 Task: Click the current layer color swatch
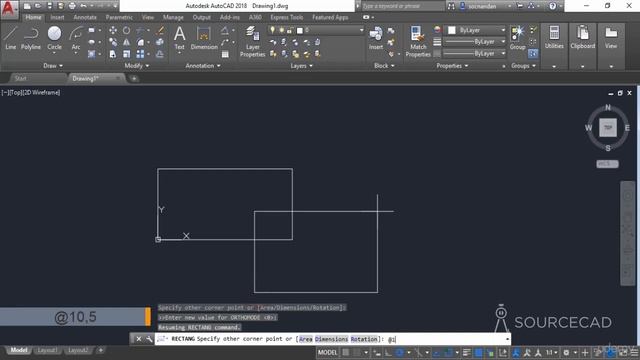300,30
